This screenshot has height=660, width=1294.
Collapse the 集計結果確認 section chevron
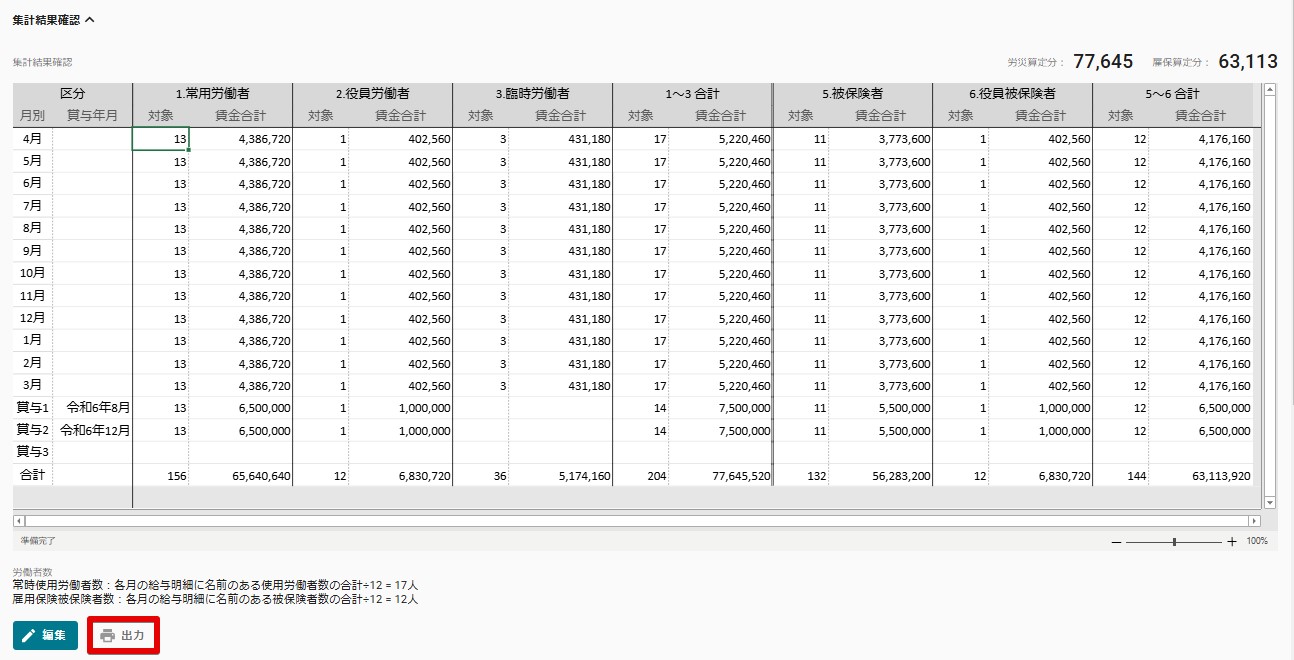pos(90,19)
